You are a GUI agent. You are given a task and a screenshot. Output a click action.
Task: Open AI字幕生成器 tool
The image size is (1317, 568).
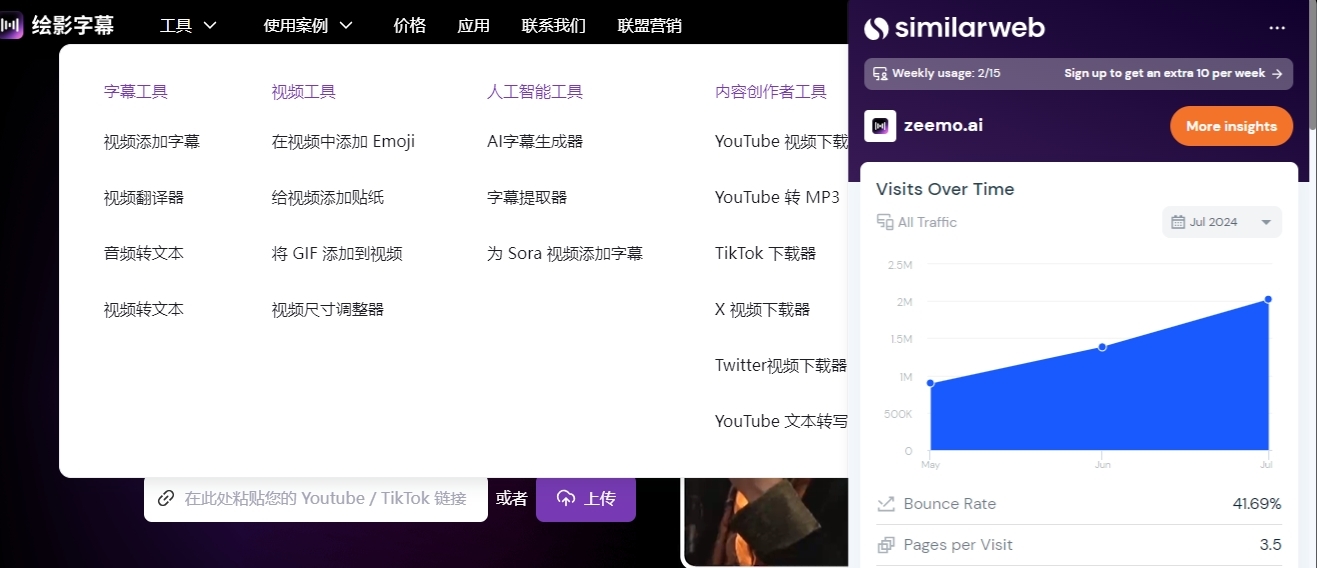(x=535, y=142)
